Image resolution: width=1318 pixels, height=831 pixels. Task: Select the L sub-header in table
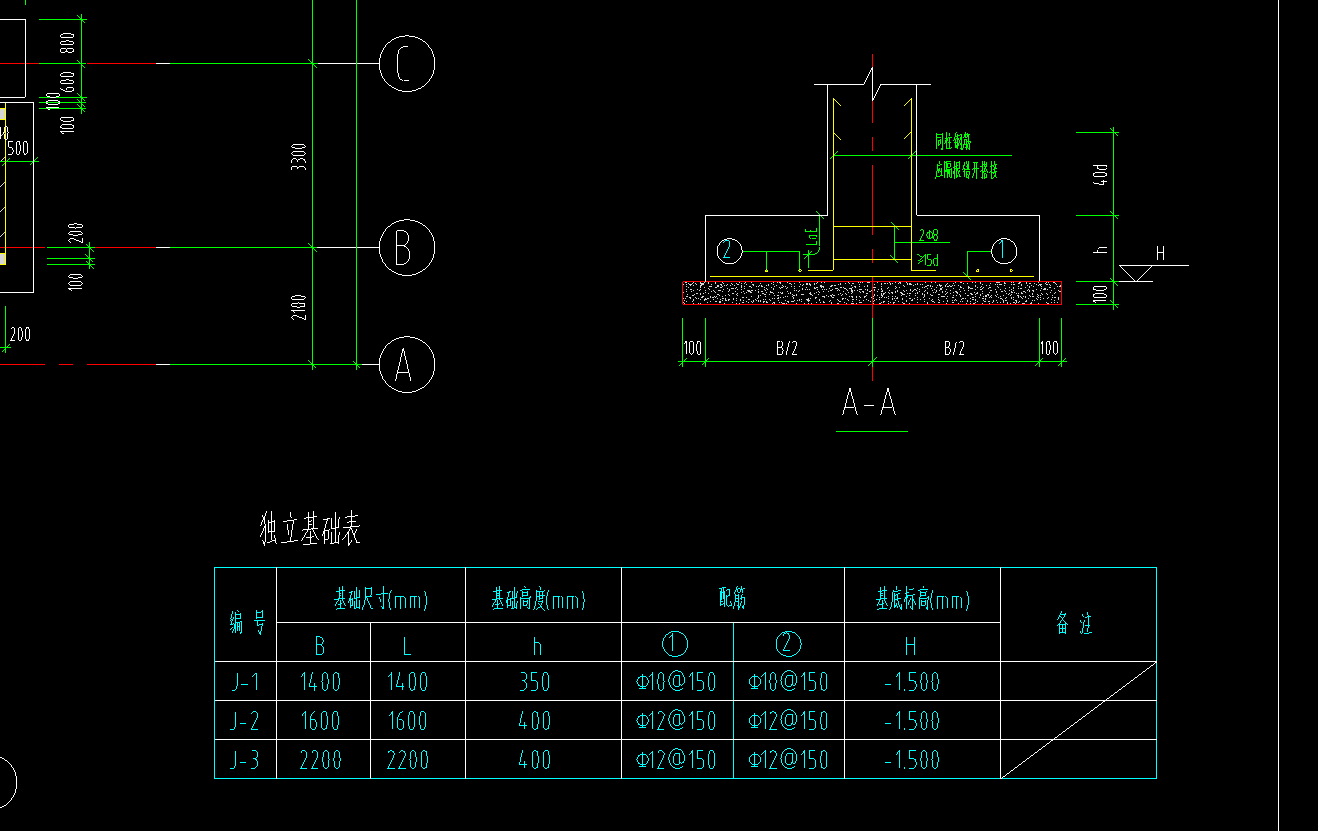tap(407, 646)
